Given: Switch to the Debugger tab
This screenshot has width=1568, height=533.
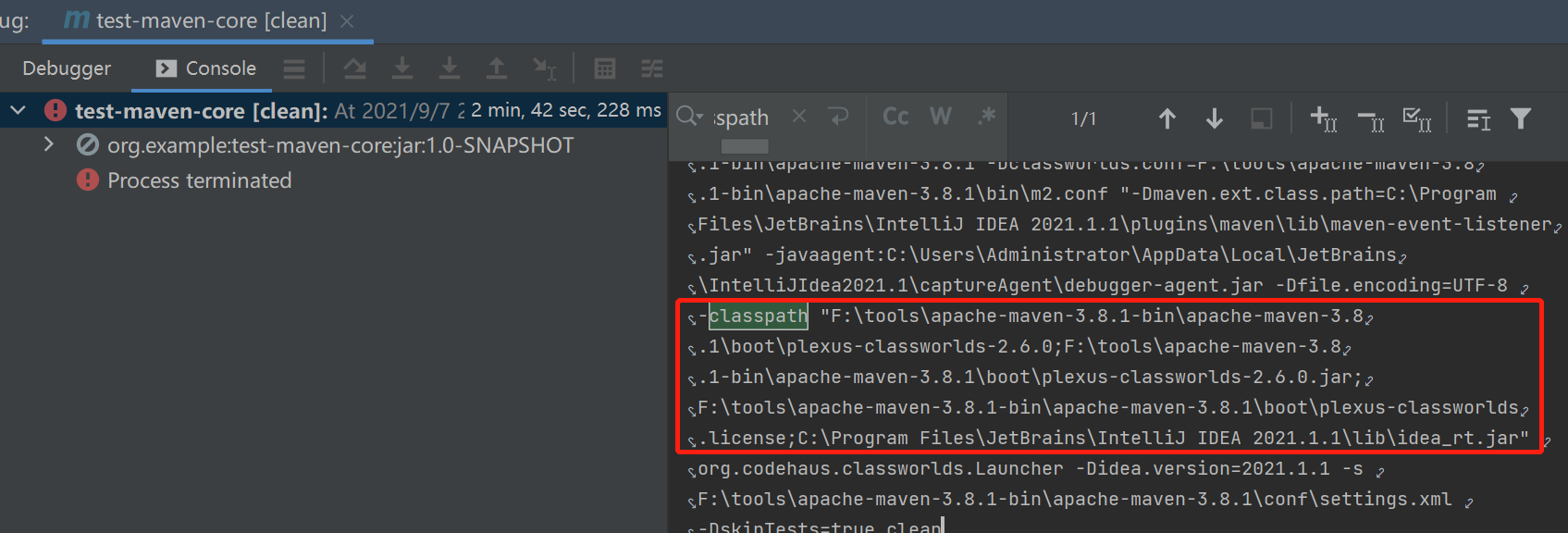Looking at the screenshot, I should click(67, 68).
